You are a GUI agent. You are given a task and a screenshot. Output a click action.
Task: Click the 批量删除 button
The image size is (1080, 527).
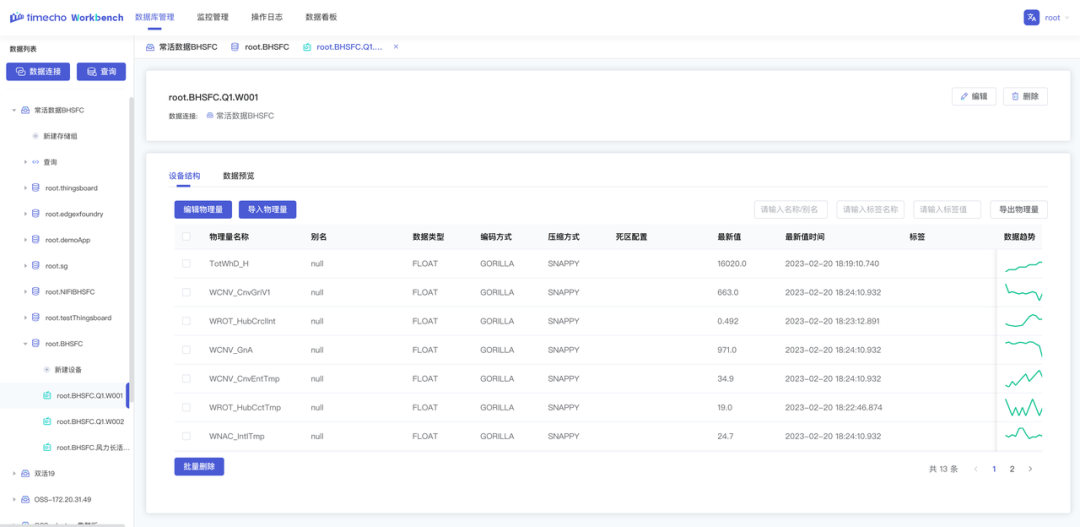pos(199,466)
